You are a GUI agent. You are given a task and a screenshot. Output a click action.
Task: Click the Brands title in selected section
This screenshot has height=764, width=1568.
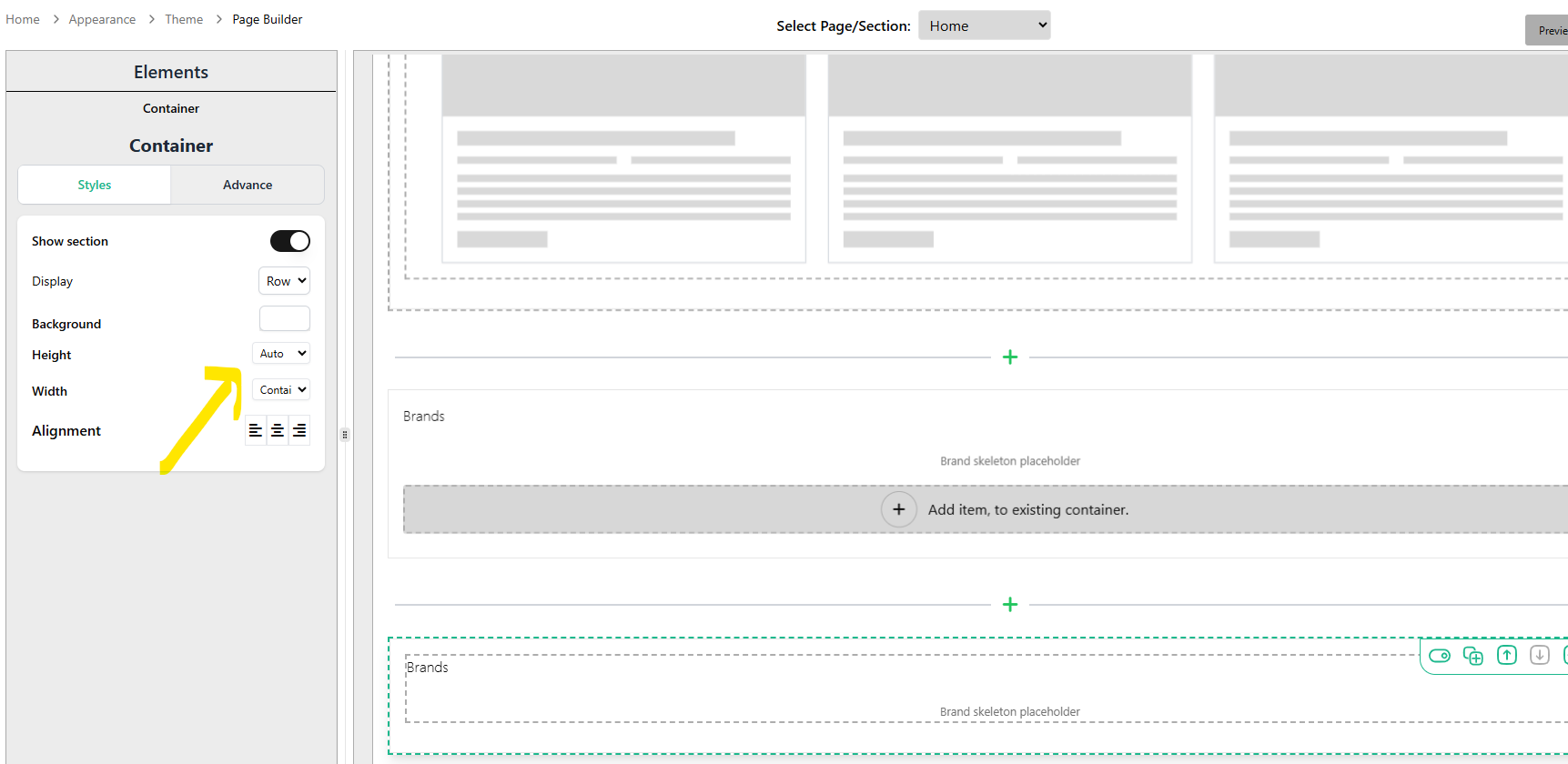click(x=428, y=667)
